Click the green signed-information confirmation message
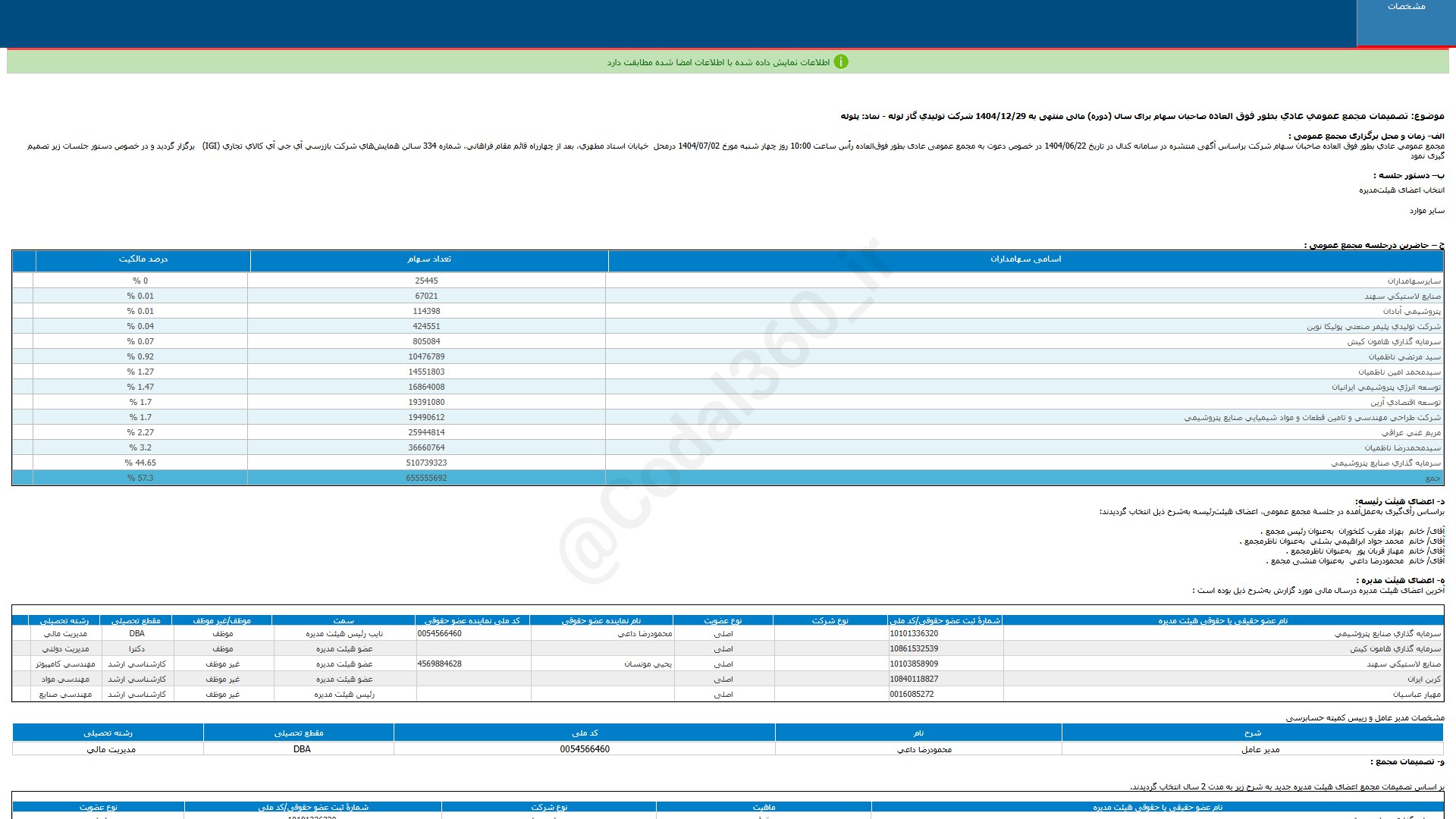The image size is (1456, 819). (717, 62)
